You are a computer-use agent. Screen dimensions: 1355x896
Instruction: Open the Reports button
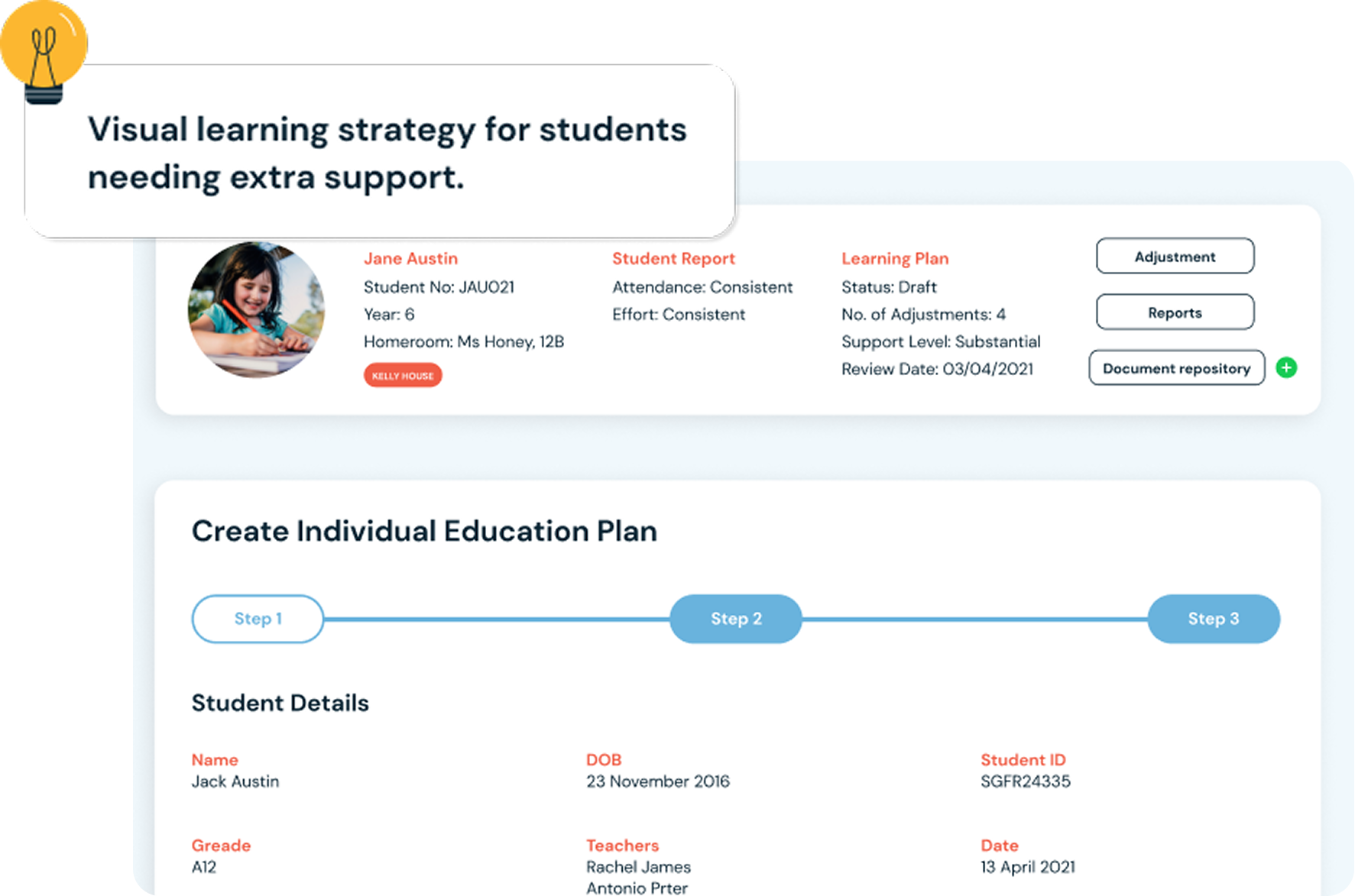(x=1175, y=312)
